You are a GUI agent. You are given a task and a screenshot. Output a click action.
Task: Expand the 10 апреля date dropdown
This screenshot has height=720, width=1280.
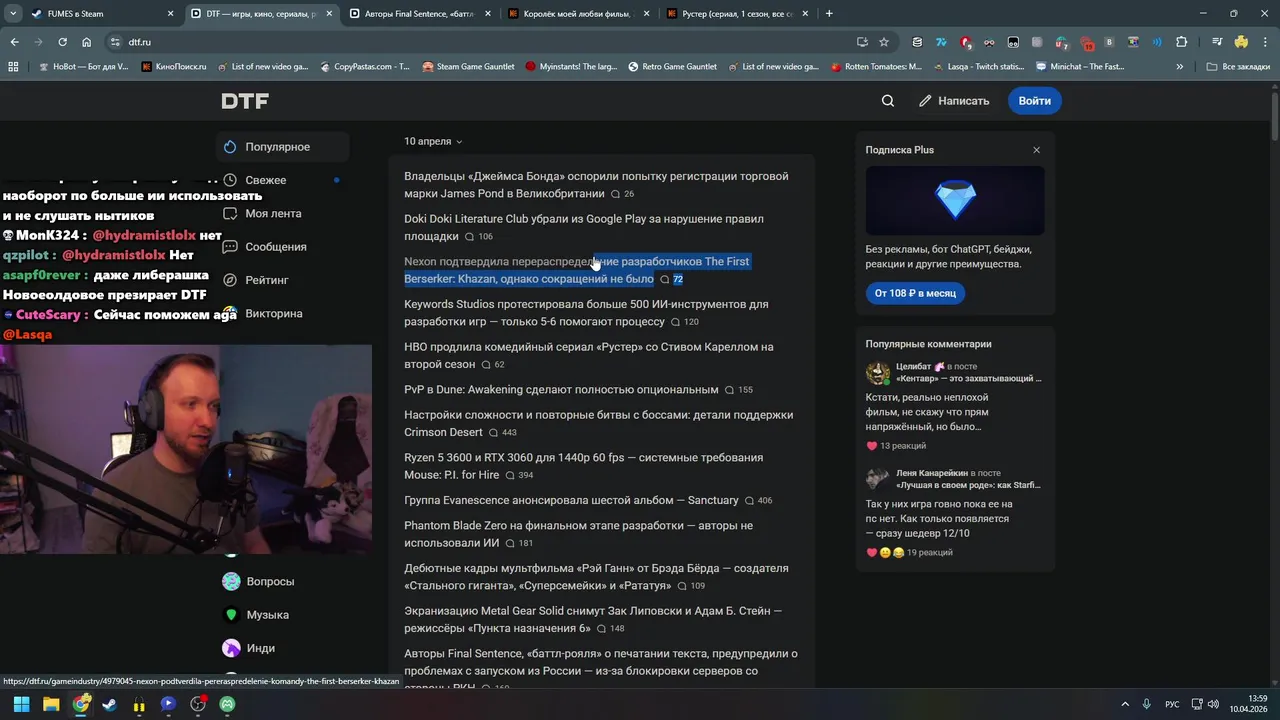pyautogui.click(x=433, y=142)
